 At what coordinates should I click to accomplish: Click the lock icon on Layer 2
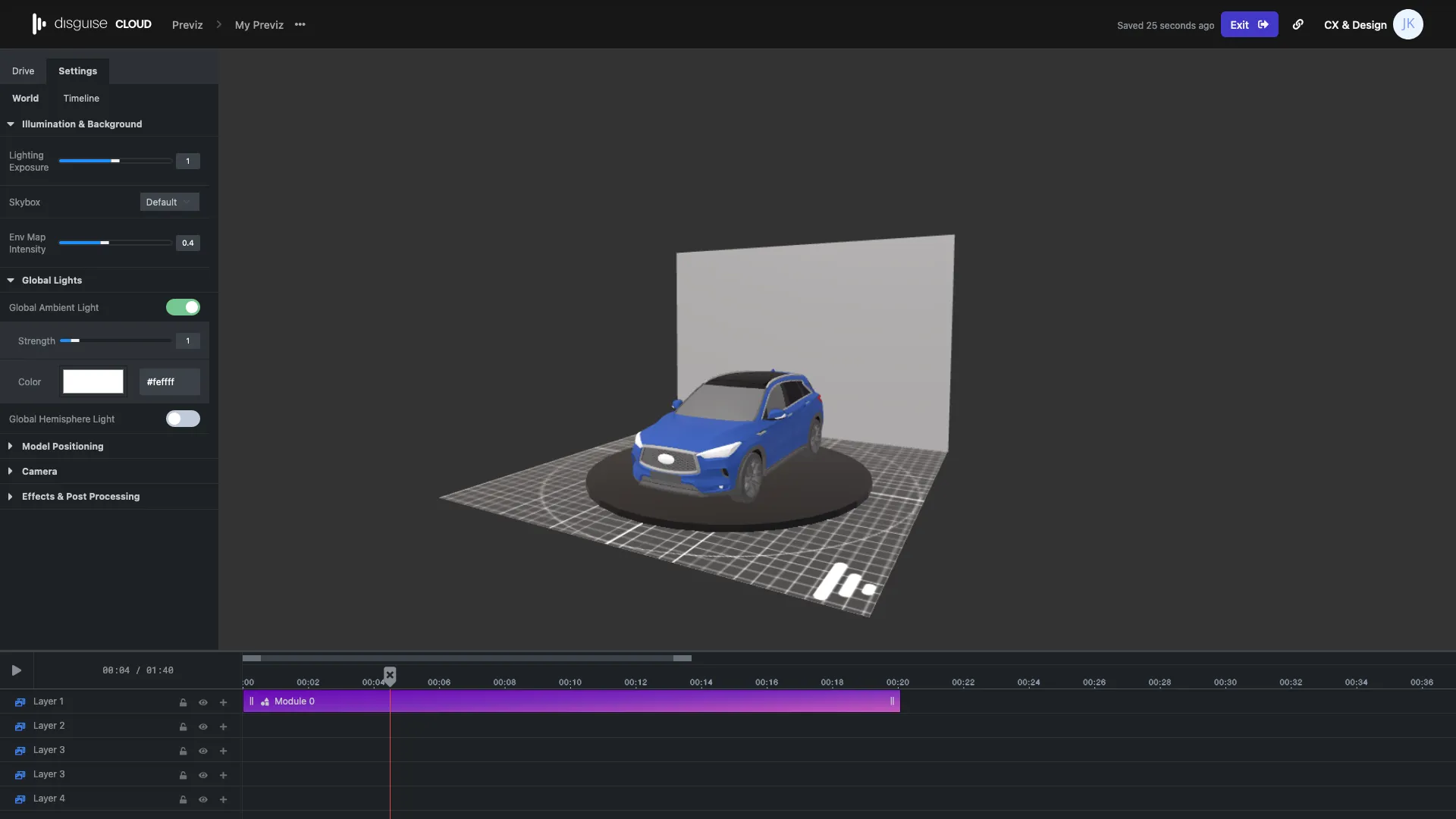(183, 726)
